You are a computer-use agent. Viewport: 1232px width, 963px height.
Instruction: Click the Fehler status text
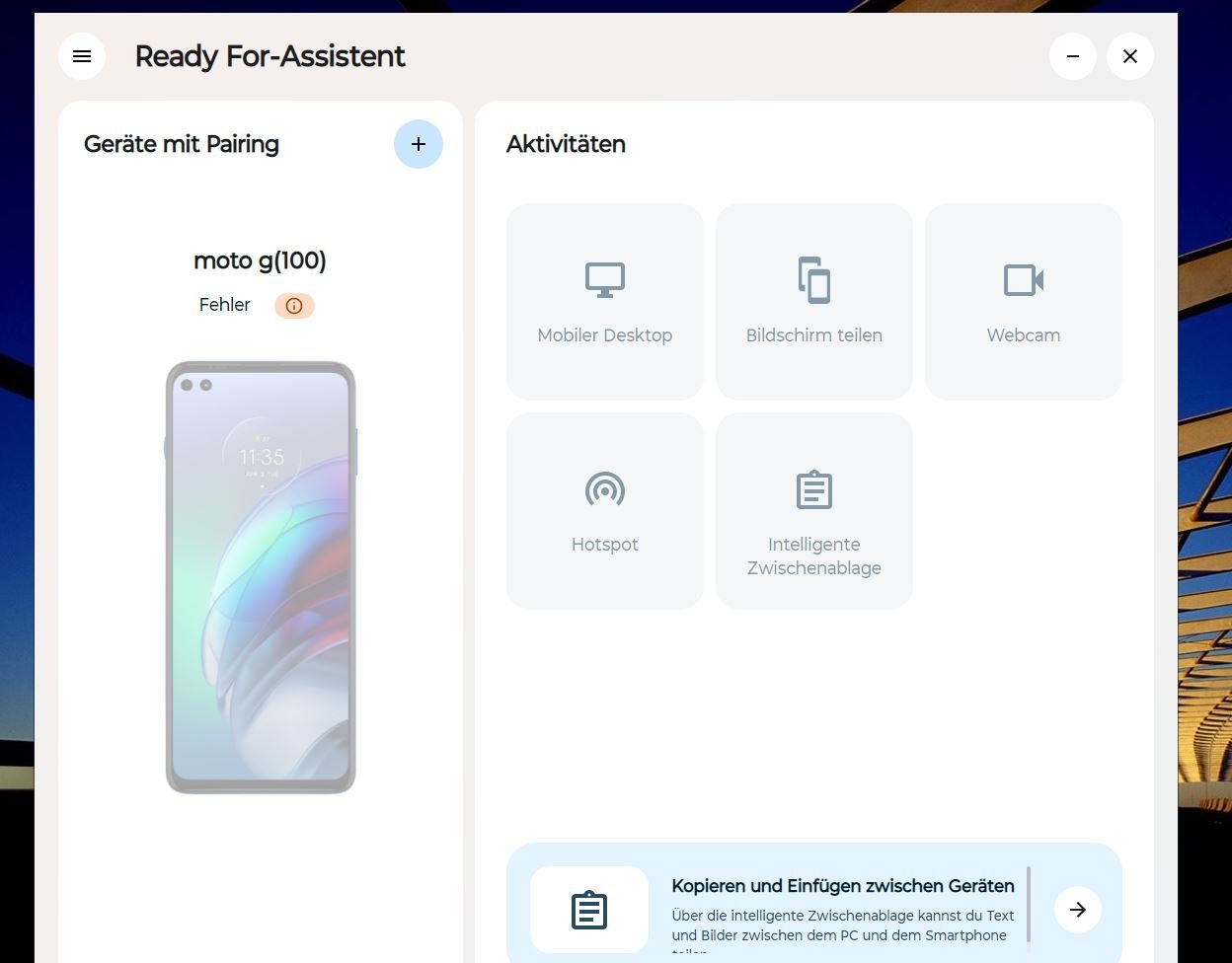[225, 305]
